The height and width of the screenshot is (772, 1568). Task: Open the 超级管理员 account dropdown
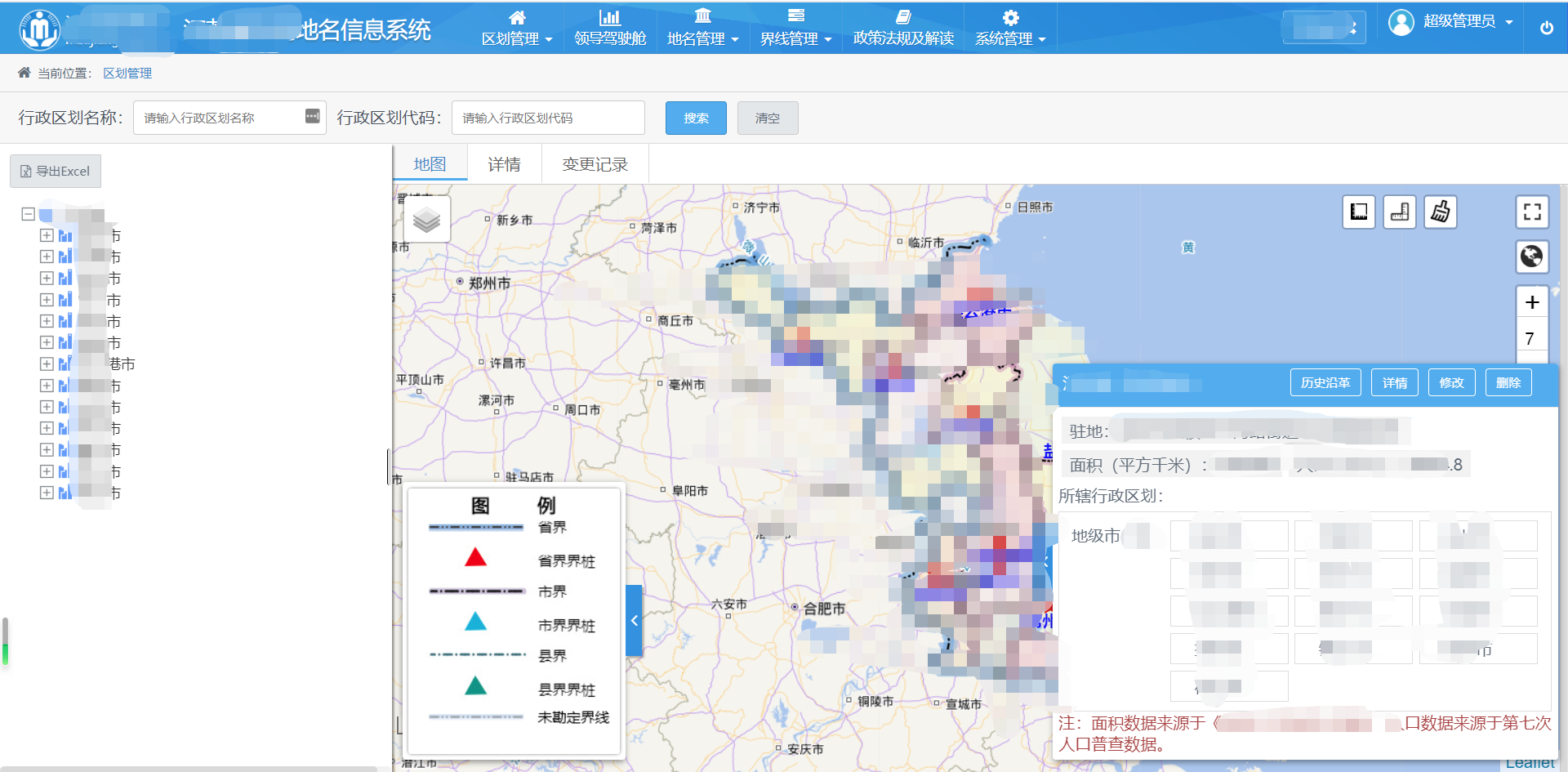1468,22
